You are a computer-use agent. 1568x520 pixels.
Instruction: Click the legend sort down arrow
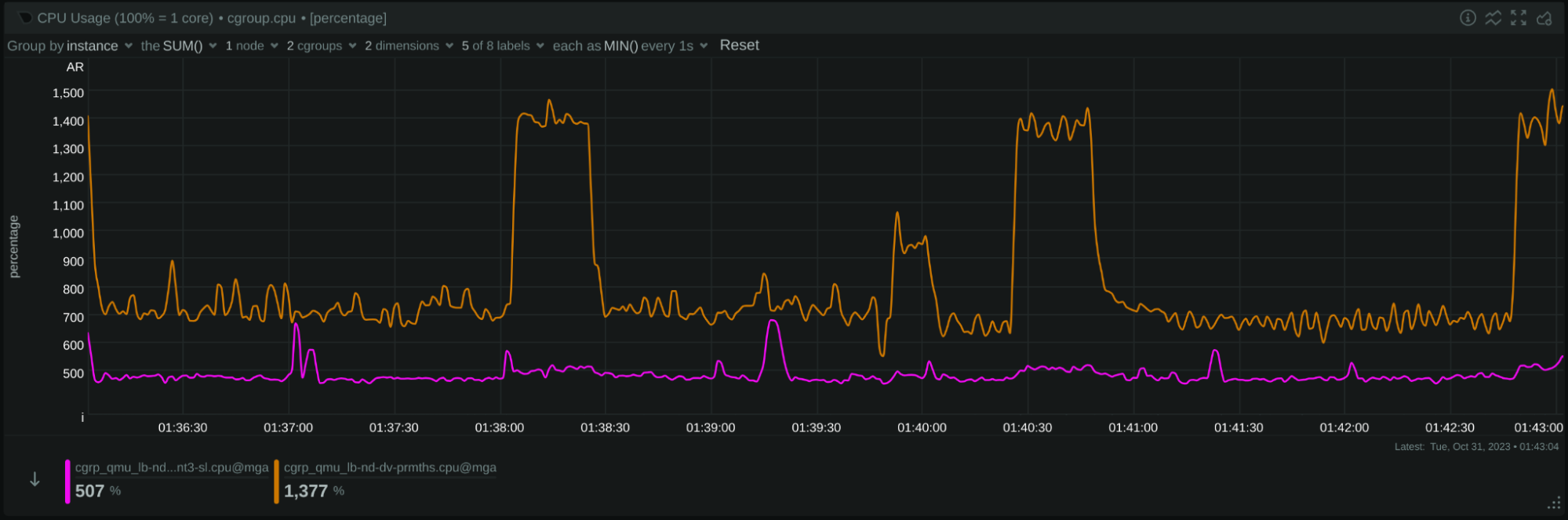click(x=35, y=479)
